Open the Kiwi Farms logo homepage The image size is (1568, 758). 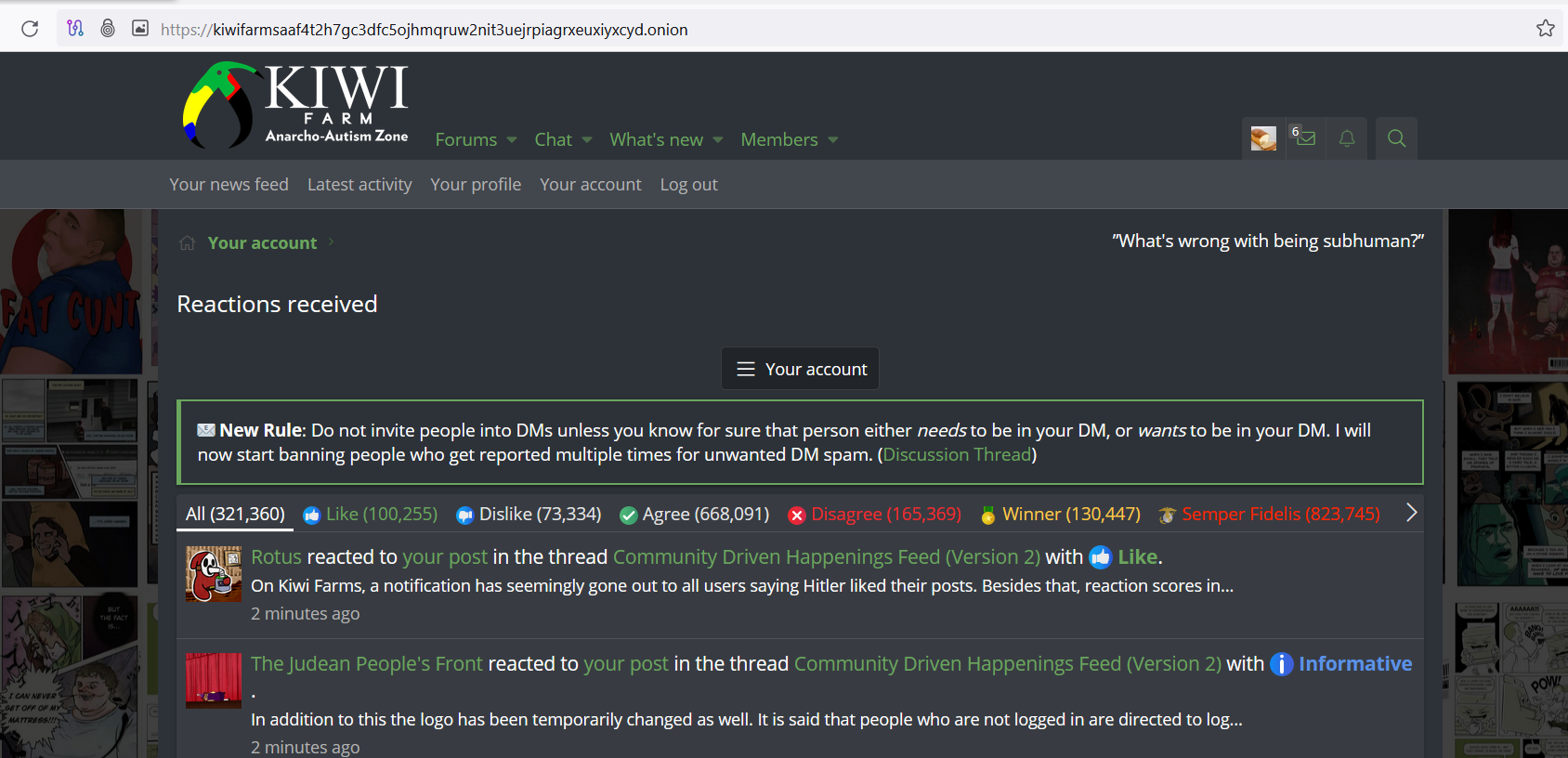pos(296,105)
